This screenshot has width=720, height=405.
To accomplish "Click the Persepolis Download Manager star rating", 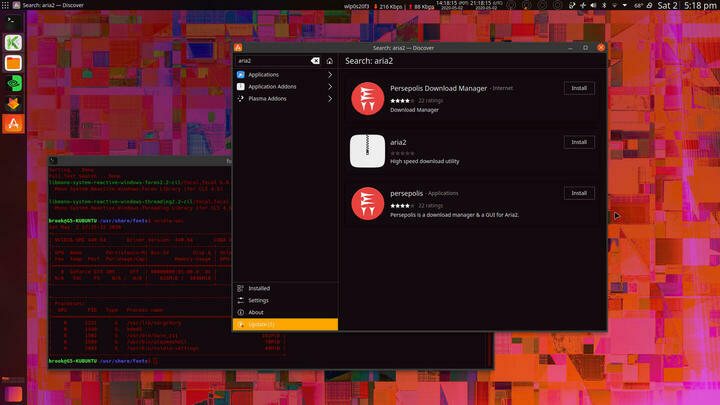I will (402, 101).
